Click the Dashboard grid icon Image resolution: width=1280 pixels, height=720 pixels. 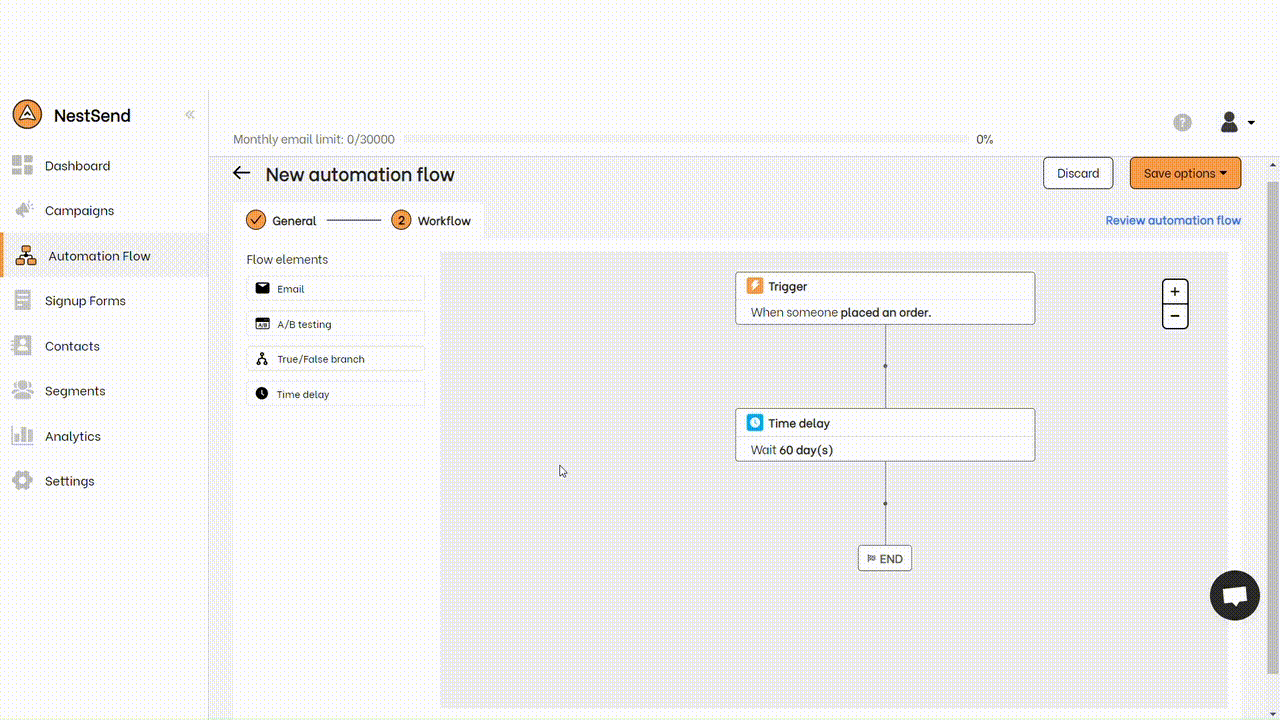pos(22,166)
